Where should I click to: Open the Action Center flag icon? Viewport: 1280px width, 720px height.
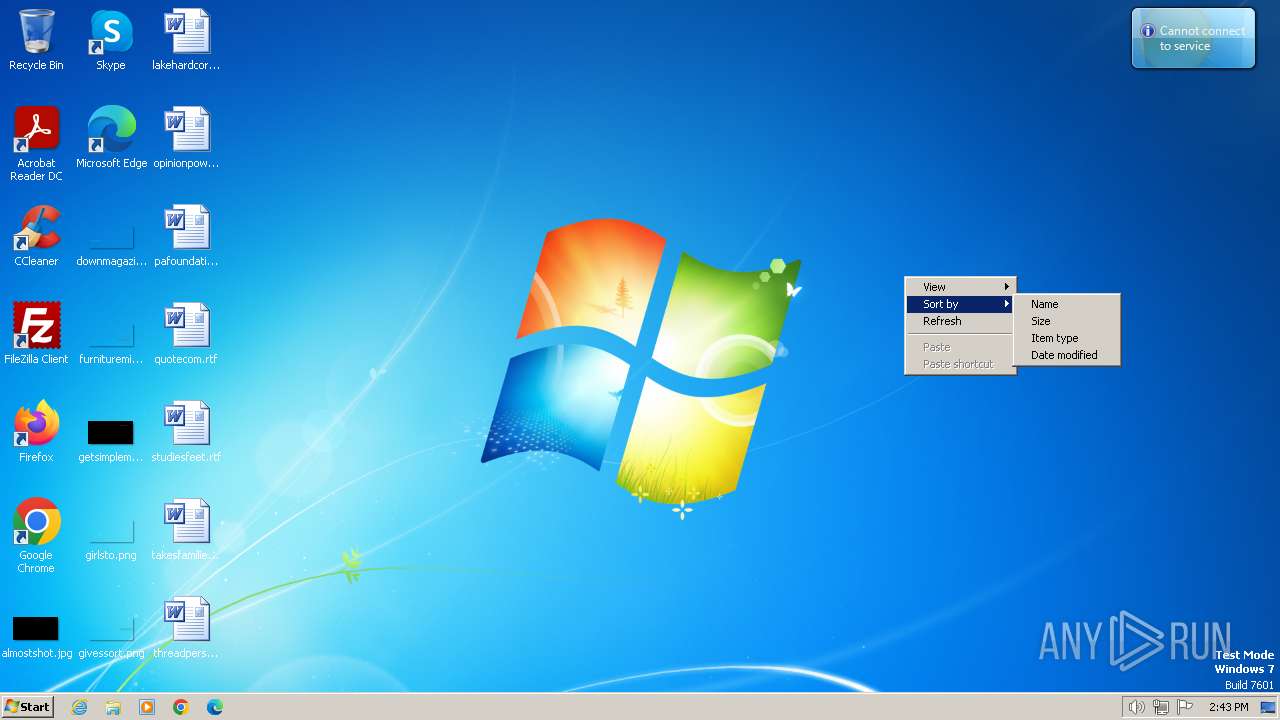click(x=1186, y=707)
